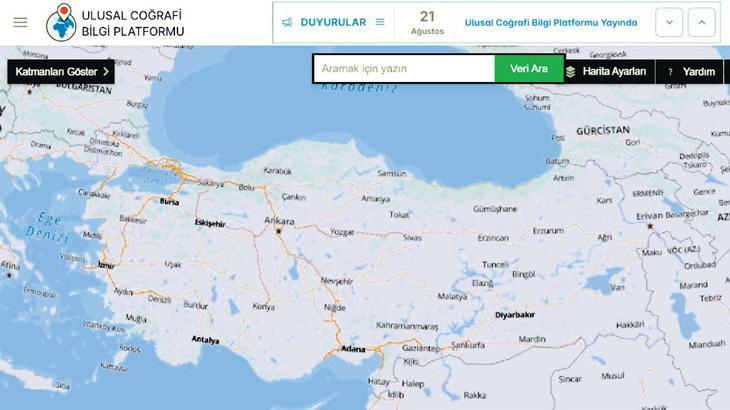Expand the Katmanları Göster panel
730x410 pixels.
(61, 71)
